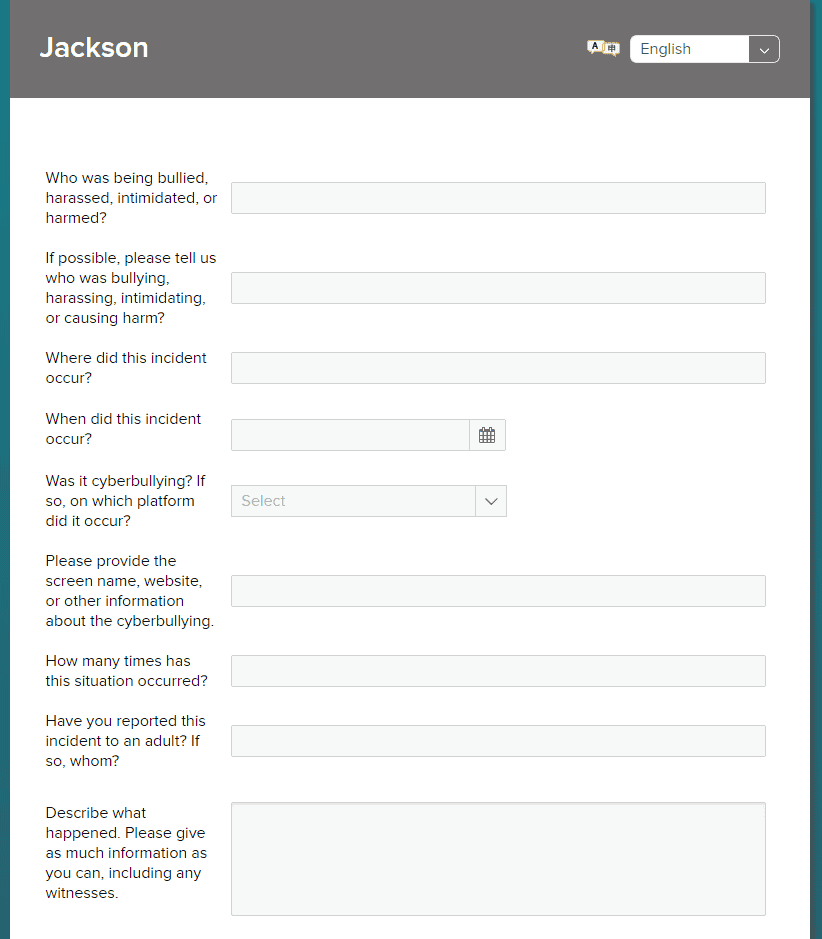Select the 'reported to an adult' text field
822x939 pixels.
pos(498,741)
